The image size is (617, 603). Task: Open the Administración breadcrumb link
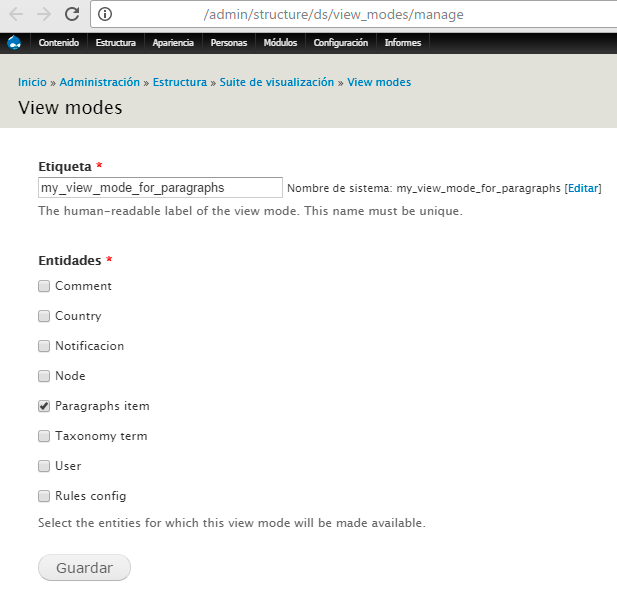point(100,82)
